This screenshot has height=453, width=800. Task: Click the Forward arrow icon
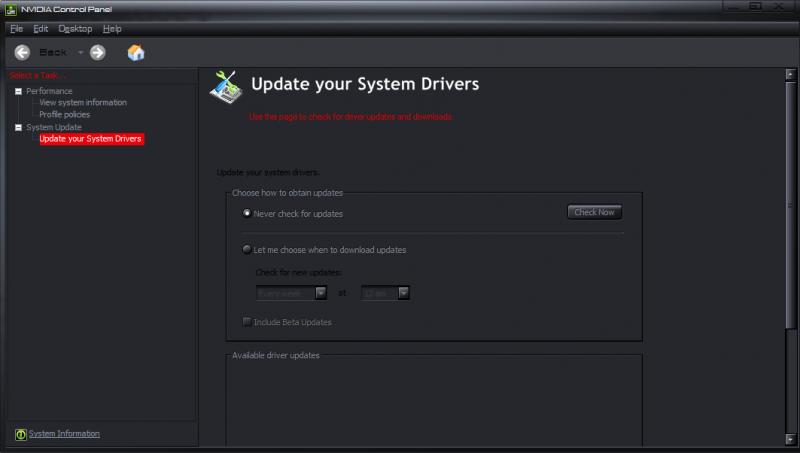coord(97,53)
